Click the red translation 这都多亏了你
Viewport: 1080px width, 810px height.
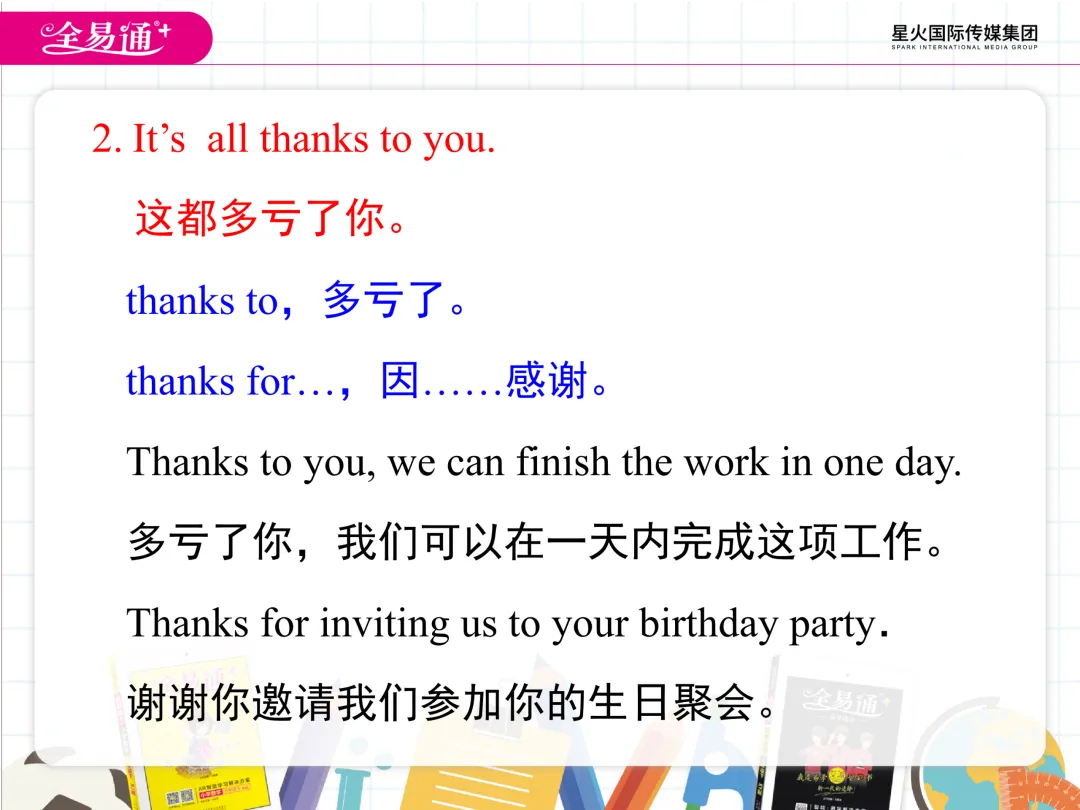click(x=272, y=218)
